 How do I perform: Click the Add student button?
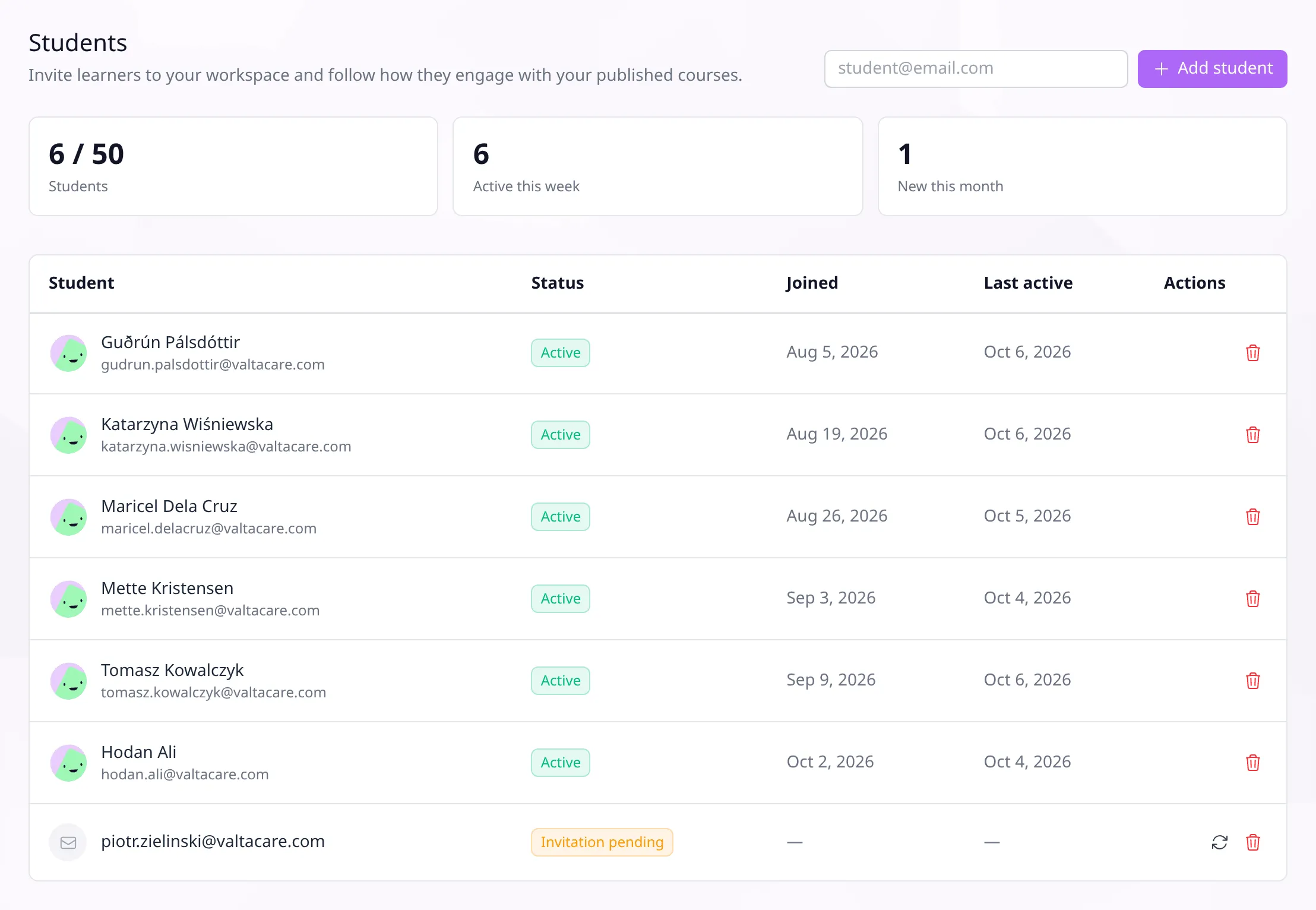[1212, 69]
